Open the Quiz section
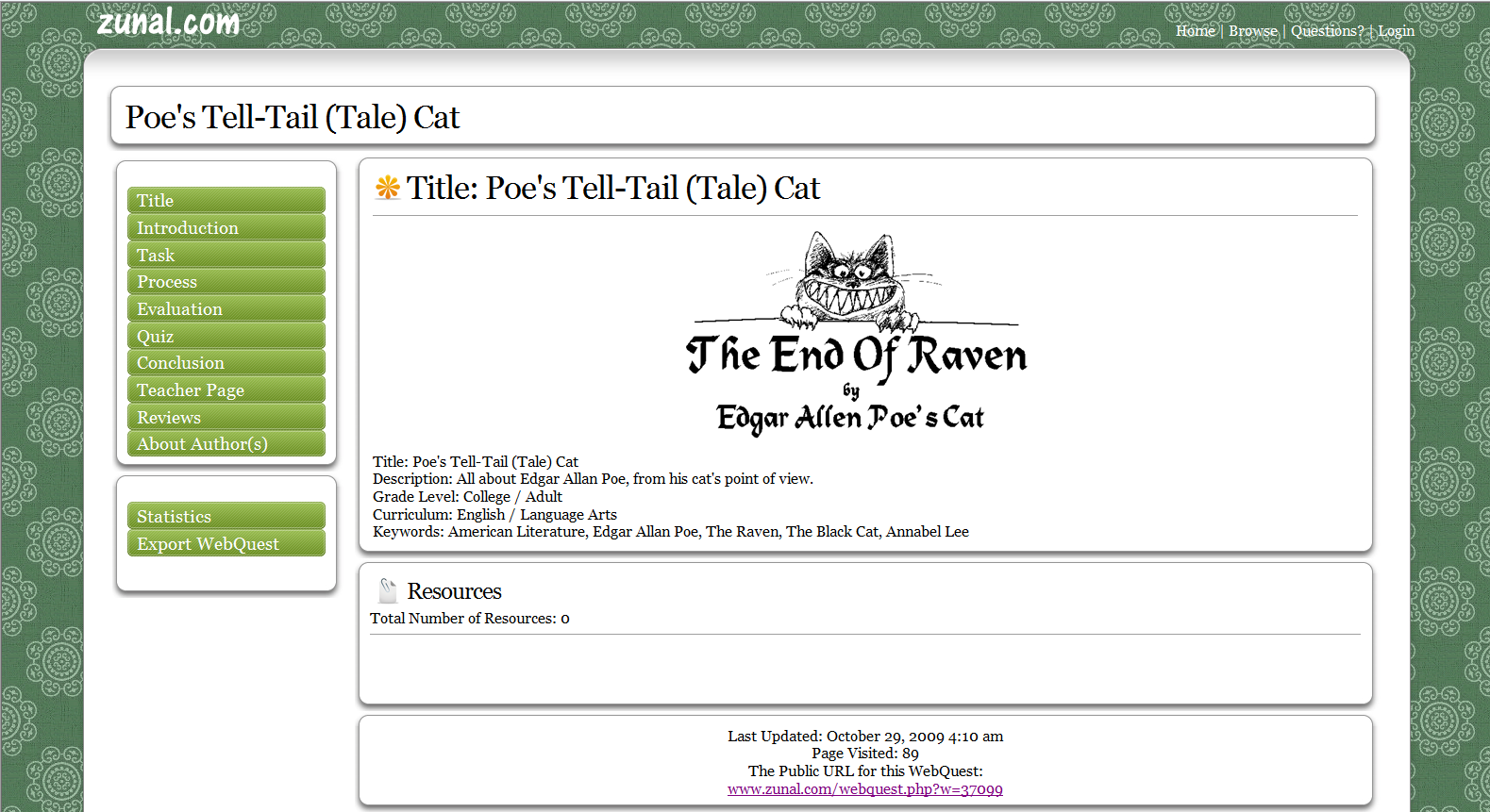 pos(226,337)
